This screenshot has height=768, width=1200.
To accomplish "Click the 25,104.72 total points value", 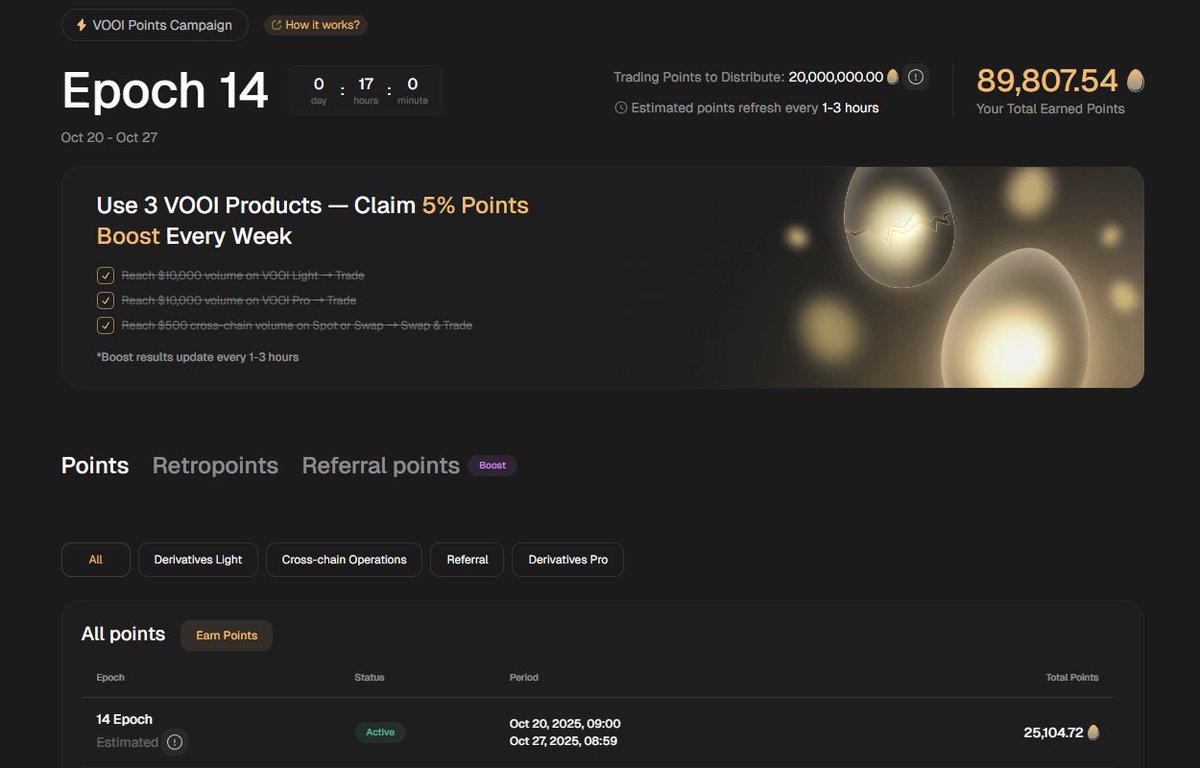I will click(1053, 732).
